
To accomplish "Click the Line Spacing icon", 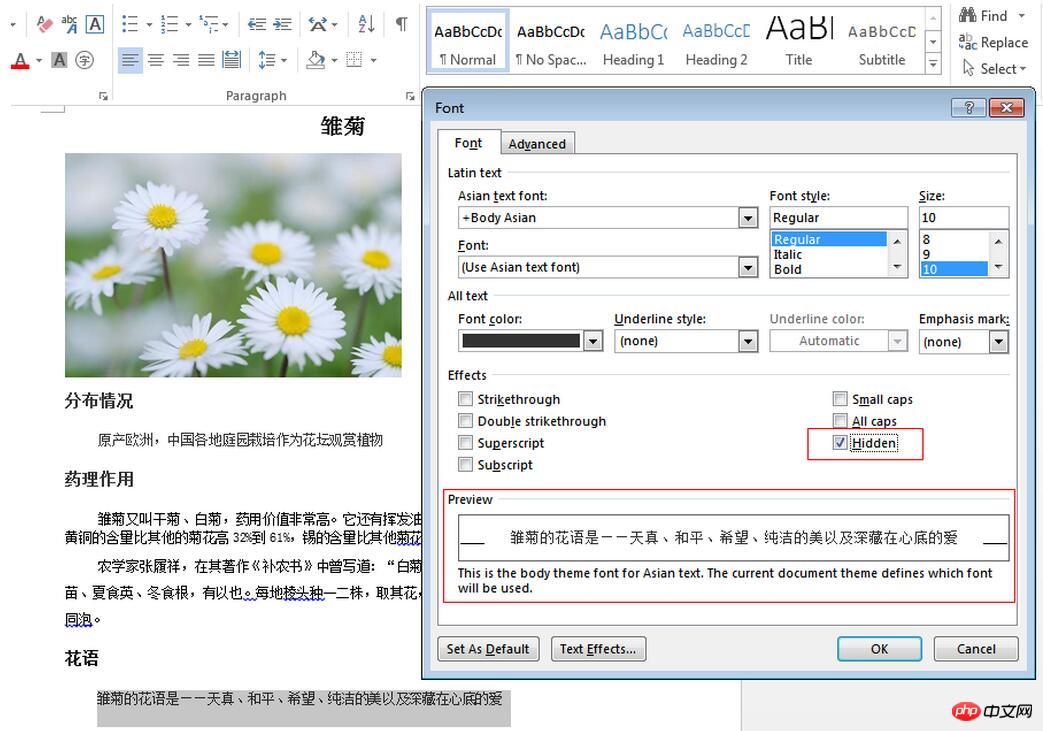I will coord(267,61).
